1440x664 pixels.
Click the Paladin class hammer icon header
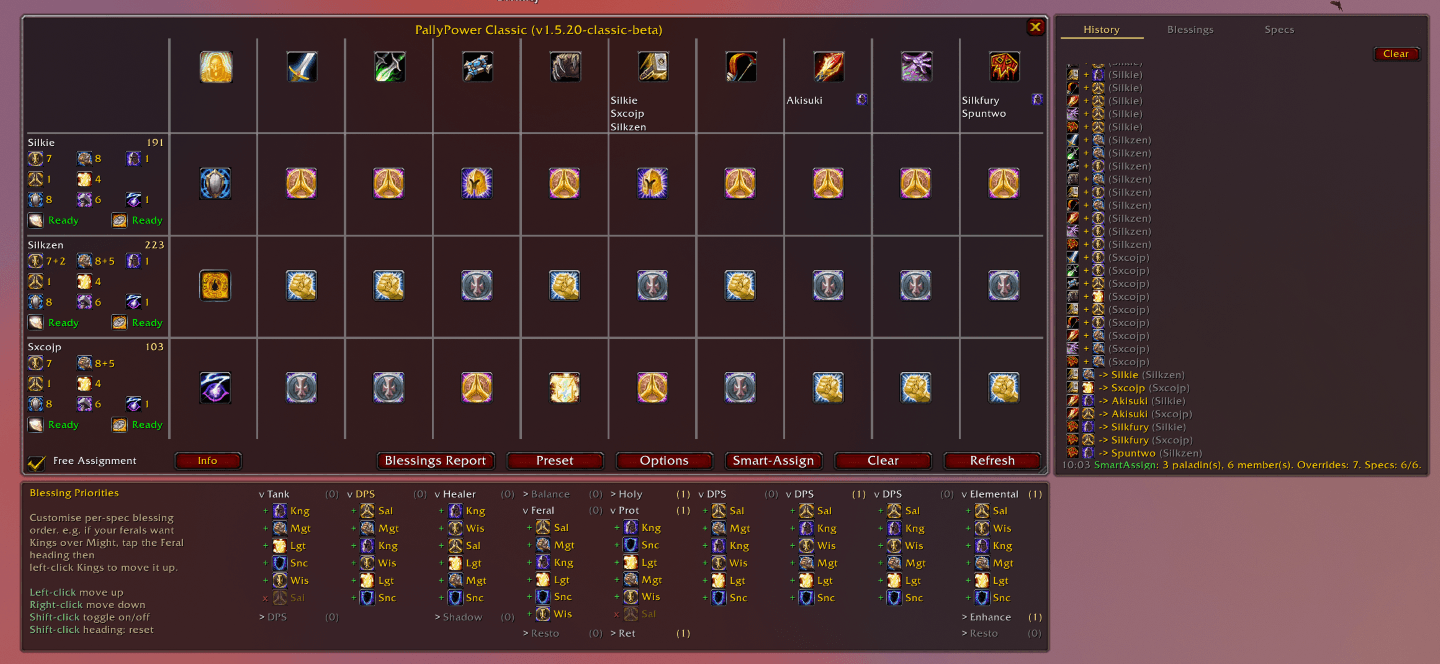click(x=653, y=67)
